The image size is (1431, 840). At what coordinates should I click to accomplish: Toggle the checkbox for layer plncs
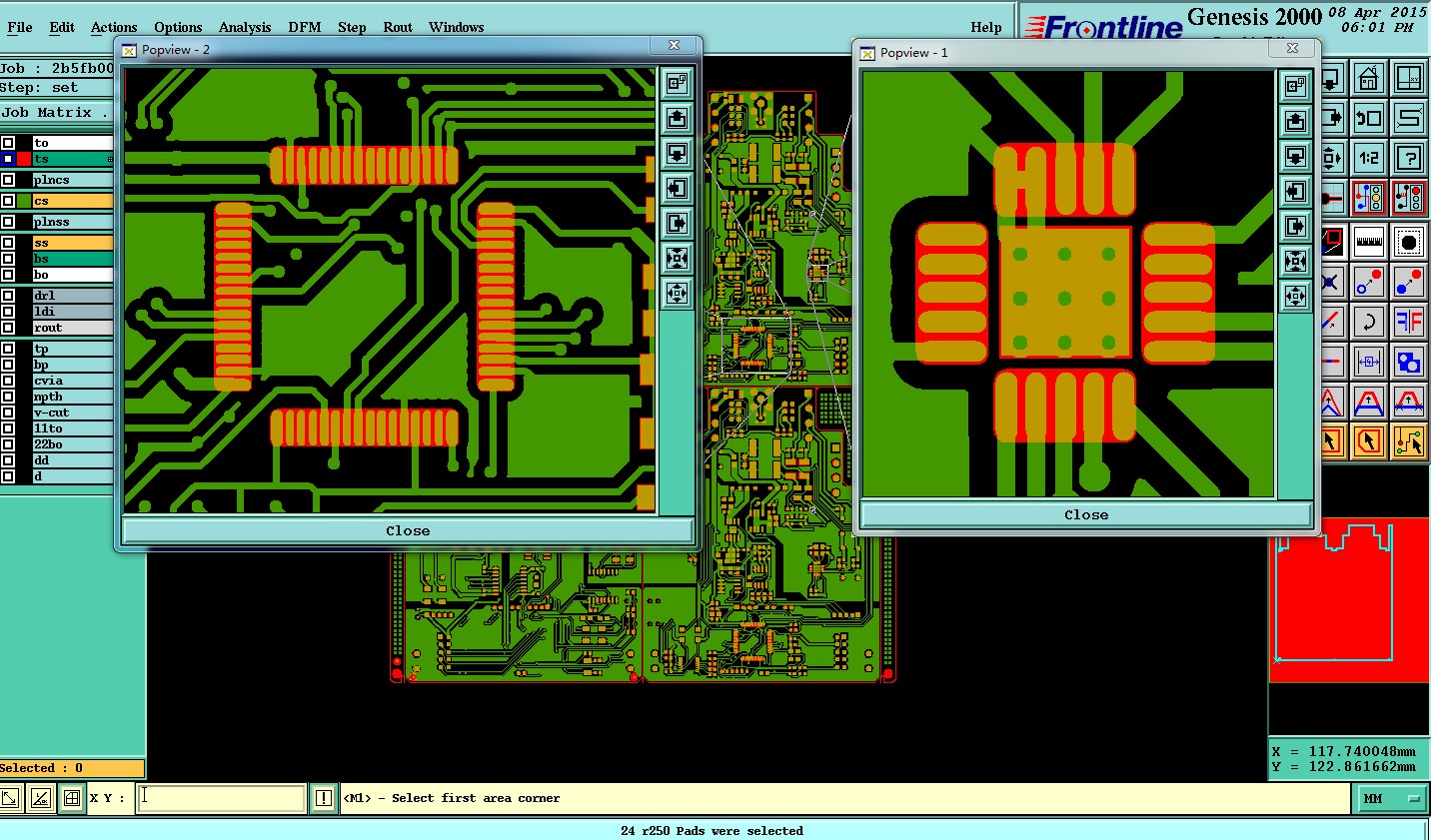8,180
